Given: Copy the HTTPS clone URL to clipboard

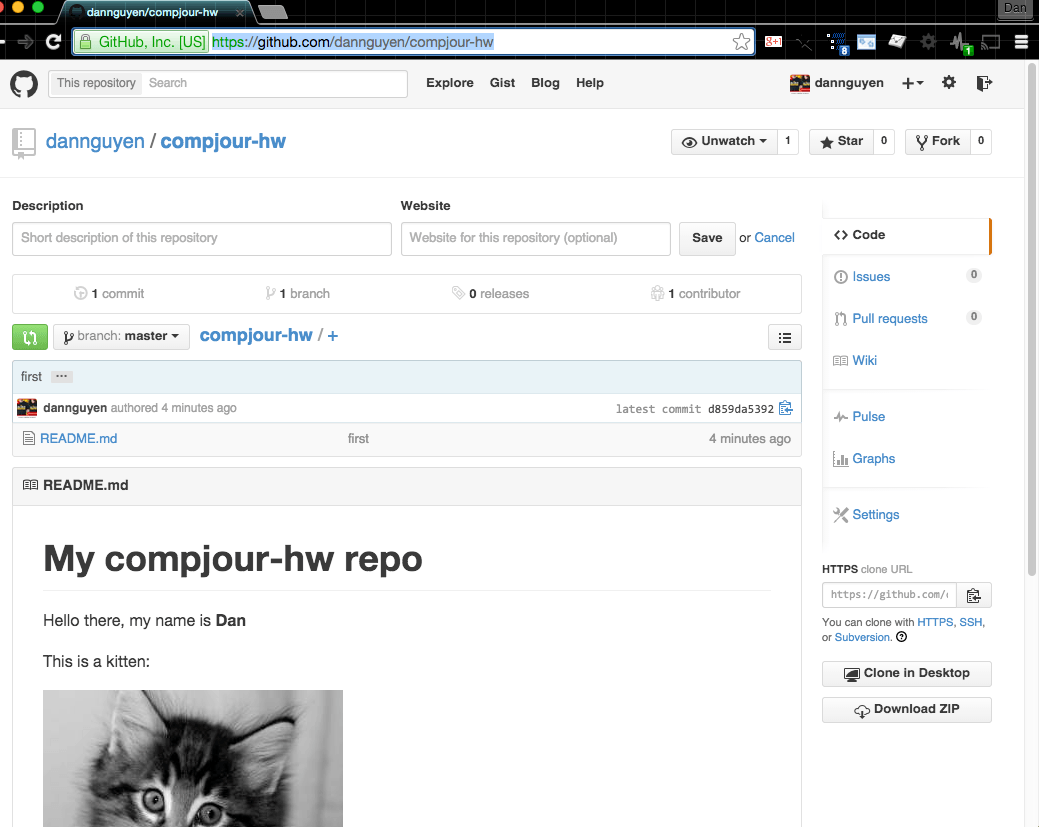Looking at the screenshot, I should (973, 595).
